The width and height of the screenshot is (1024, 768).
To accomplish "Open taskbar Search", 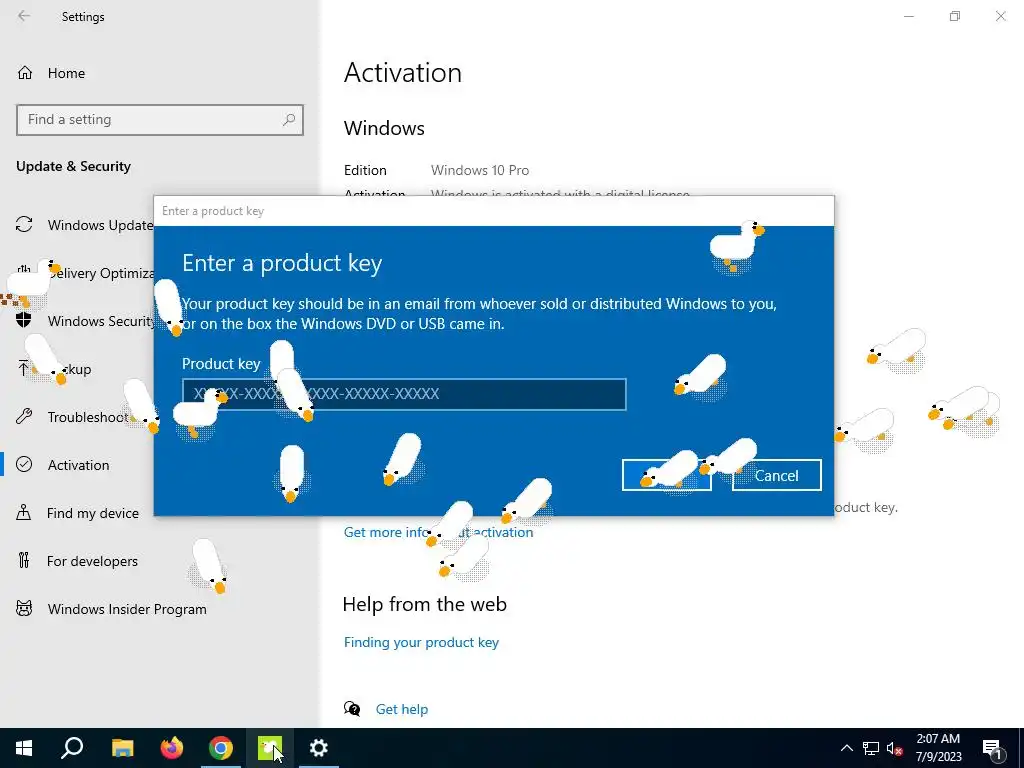I will pos(72,748).
